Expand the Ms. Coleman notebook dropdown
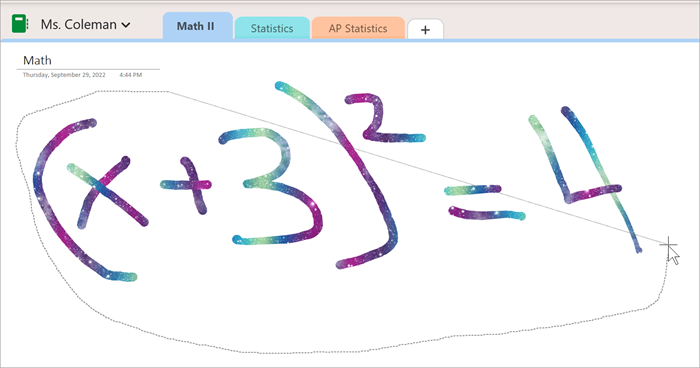 pyautogui.click(x=126, y=25)
